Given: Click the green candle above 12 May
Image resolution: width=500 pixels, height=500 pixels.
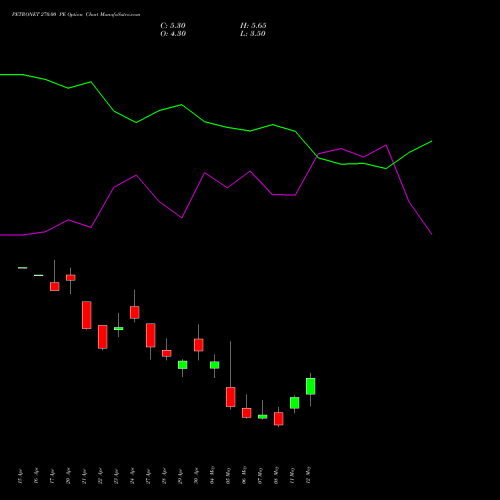Looking at the screenshot, I should (x=311, y=386).
